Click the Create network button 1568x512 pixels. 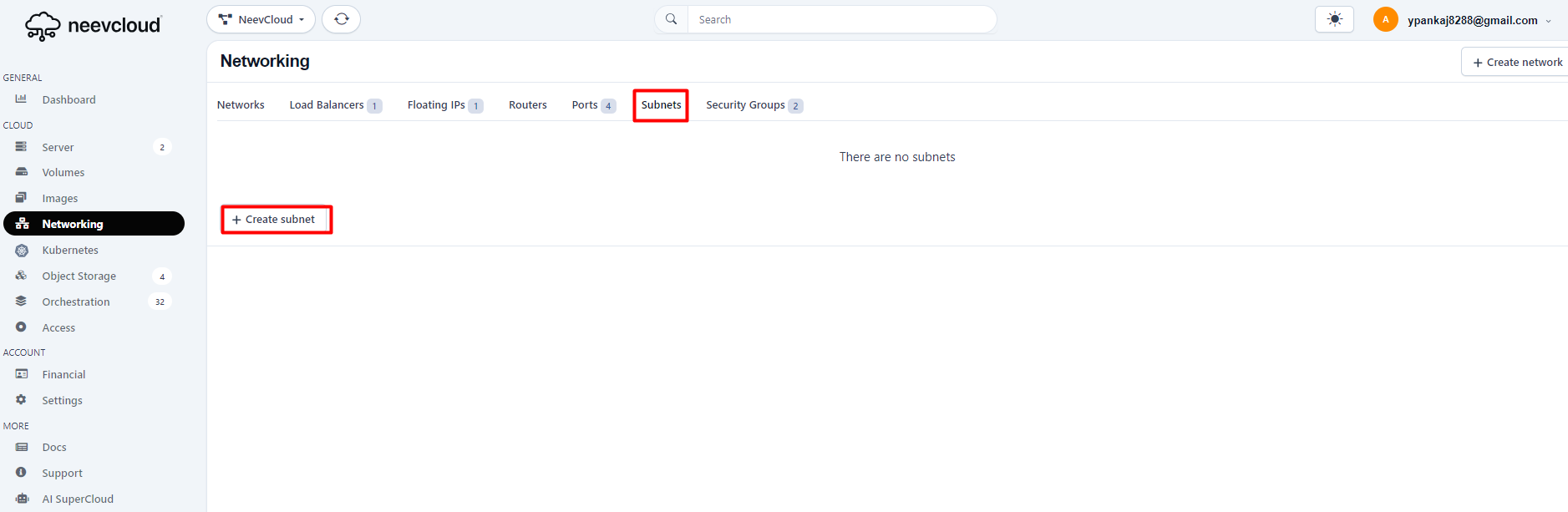pos(1516,62)
